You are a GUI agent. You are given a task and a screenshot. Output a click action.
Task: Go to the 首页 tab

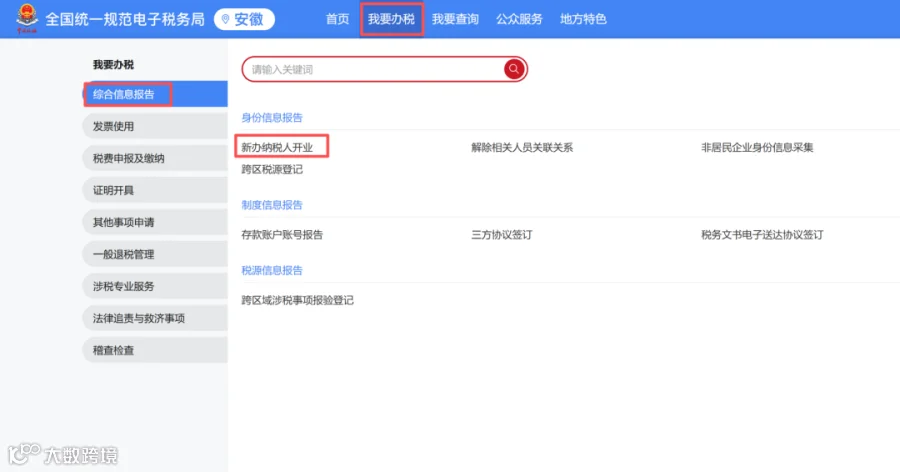[x=338, y=19]
